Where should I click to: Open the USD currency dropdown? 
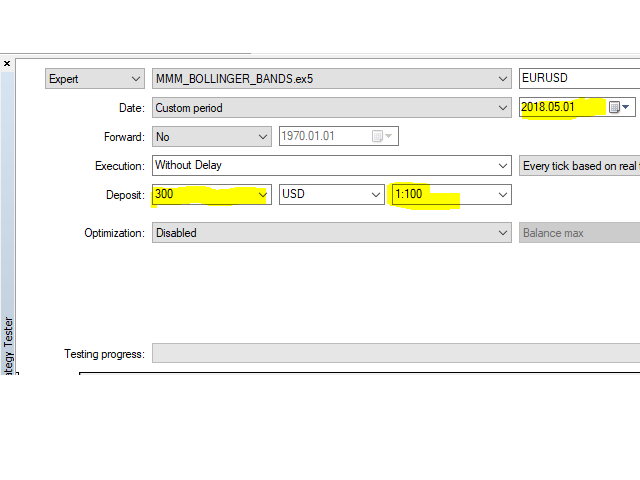[332, 194]
